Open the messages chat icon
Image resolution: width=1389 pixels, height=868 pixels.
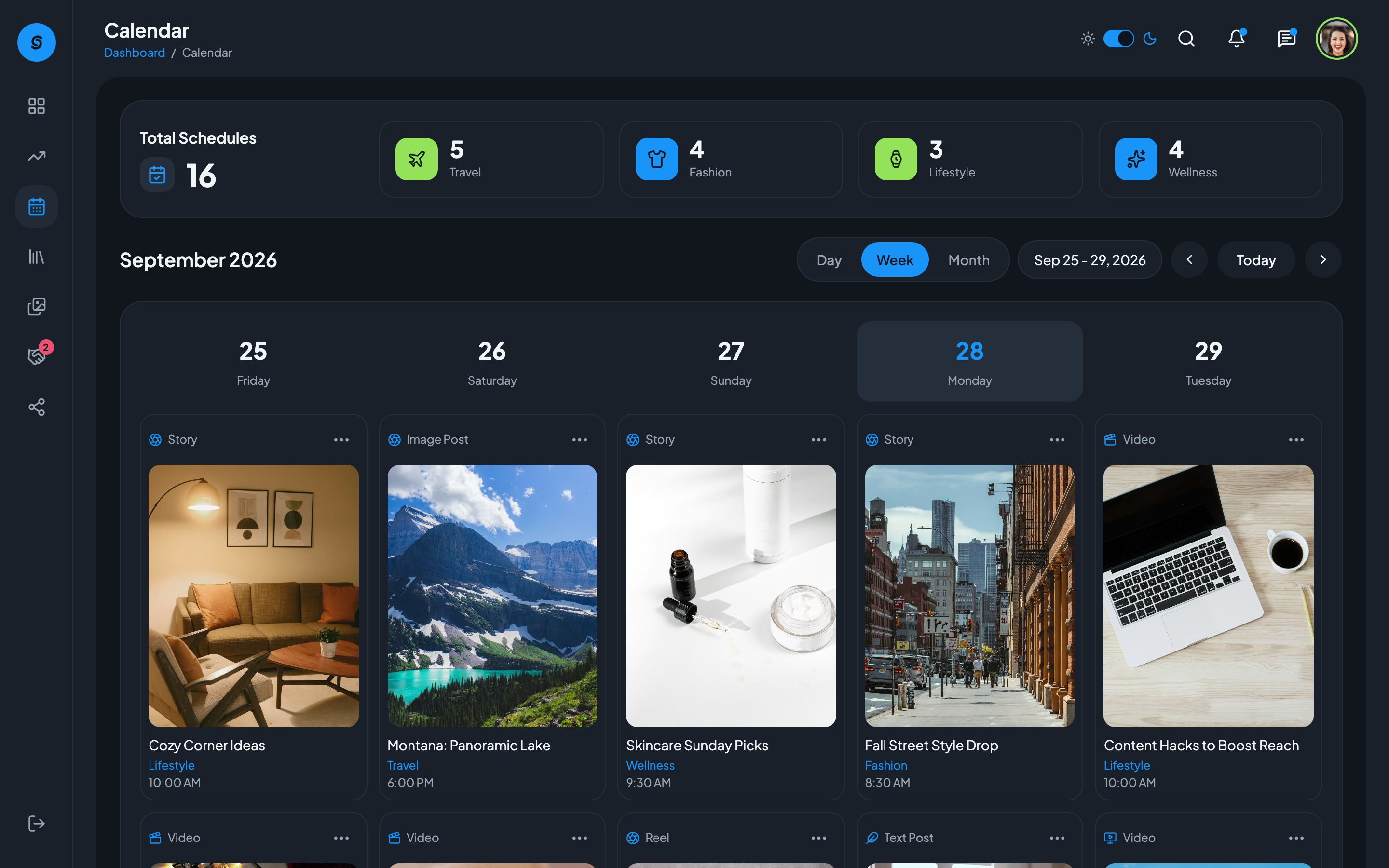point(1286,39)
